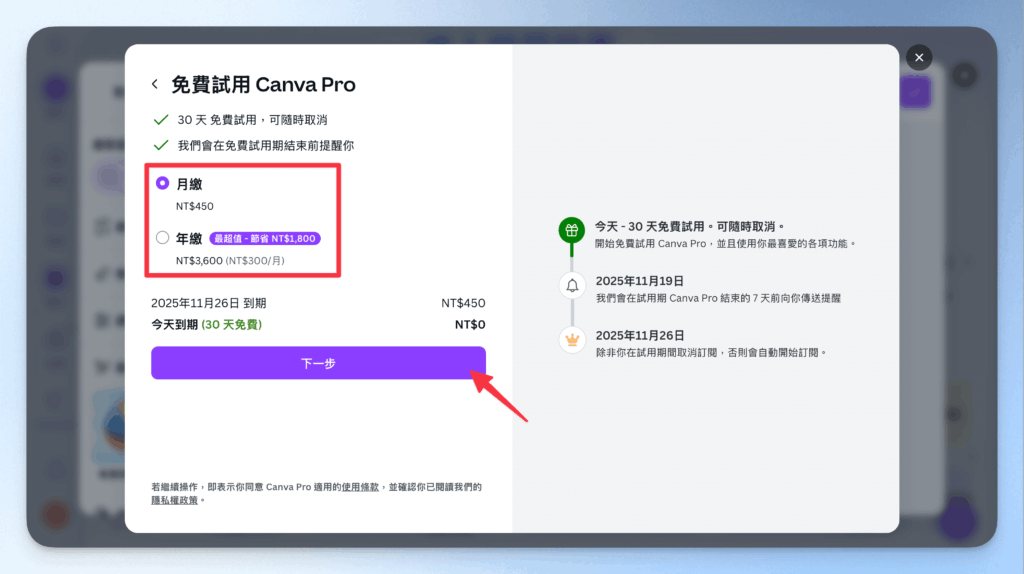
Task: Select the 年繳 yearly billing radio button
Action: coord(163,238)
